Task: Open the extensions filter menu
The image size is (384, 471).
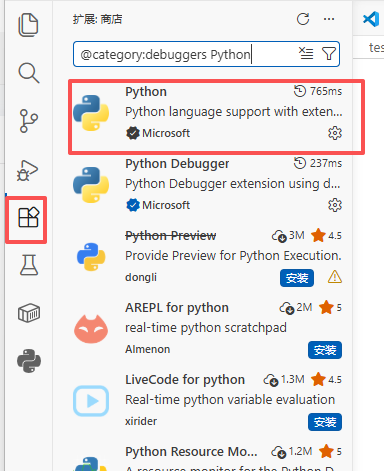Action: pos(329,53)
